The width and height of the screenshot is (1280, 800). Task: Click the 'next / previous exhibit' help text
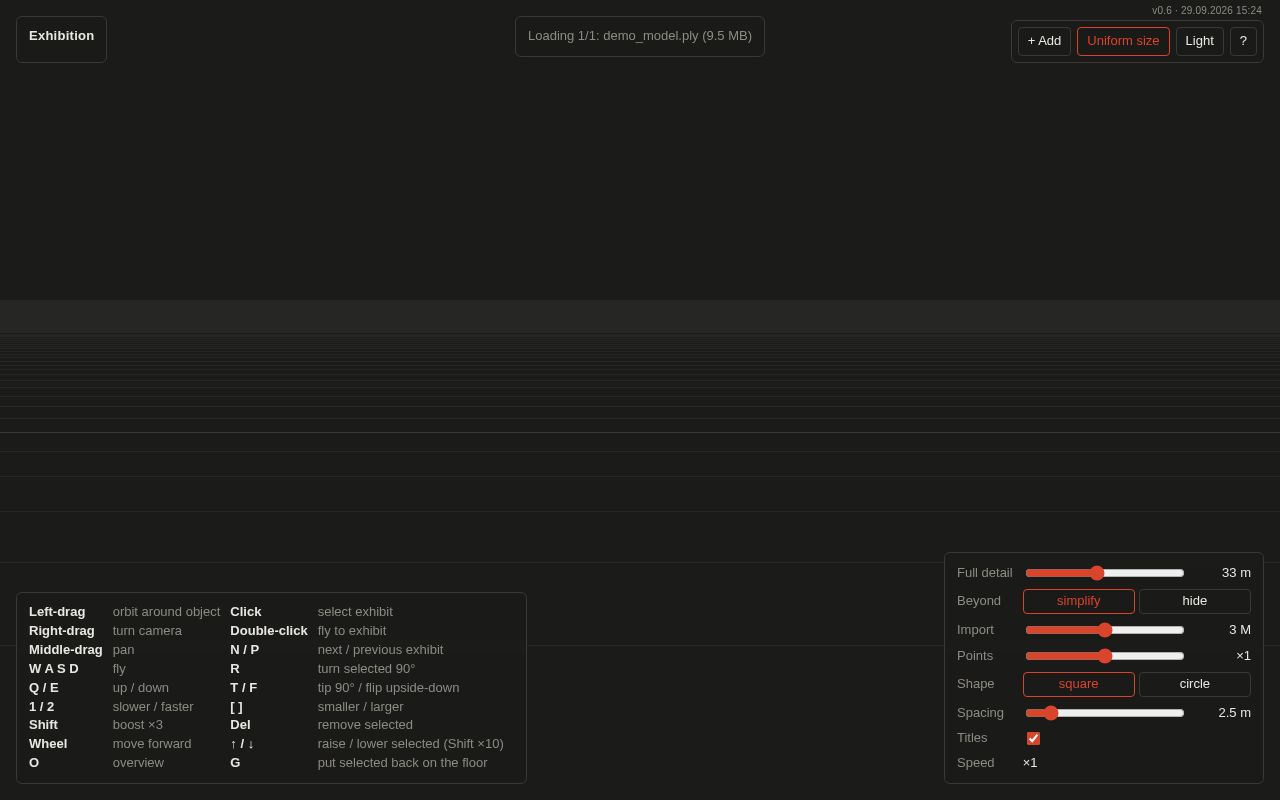point(381,650)
